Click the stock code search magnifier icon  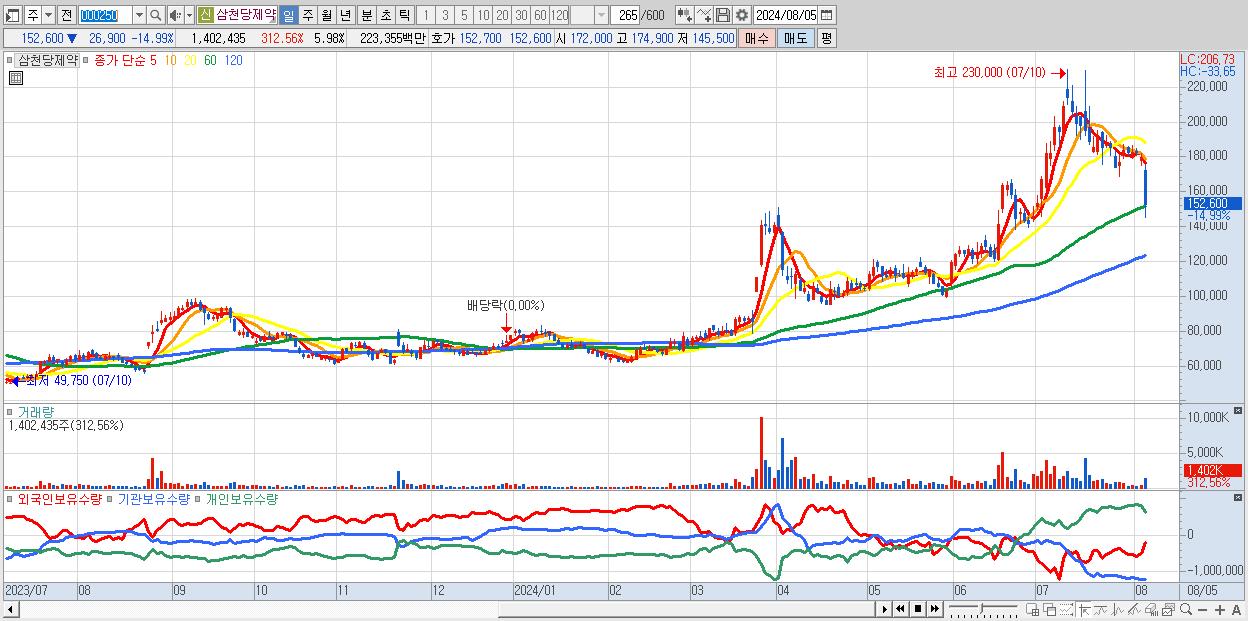click(x=155, y=15)
